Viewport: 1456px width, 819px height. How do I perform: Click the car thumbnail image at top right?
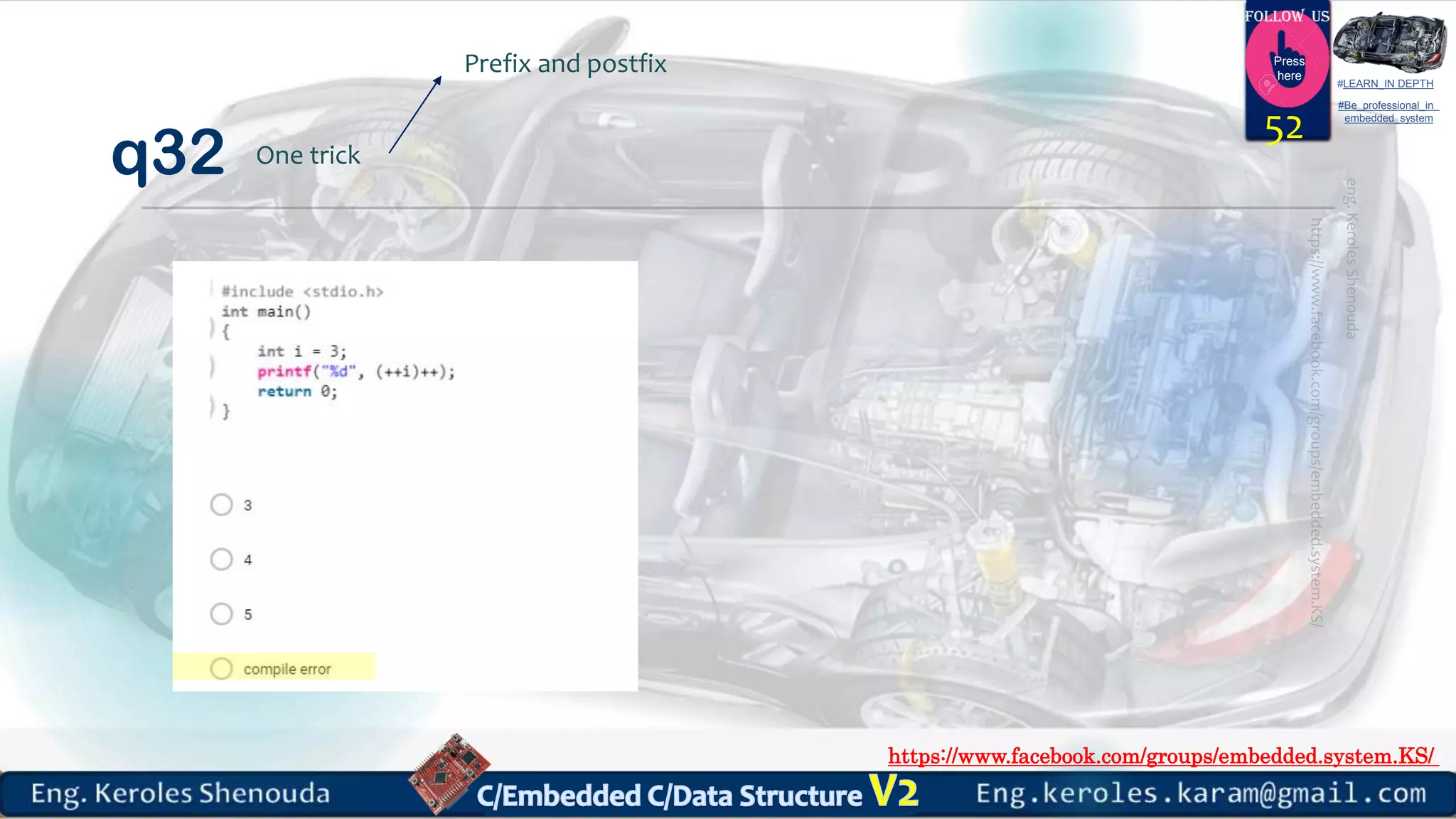[1389, 43]
